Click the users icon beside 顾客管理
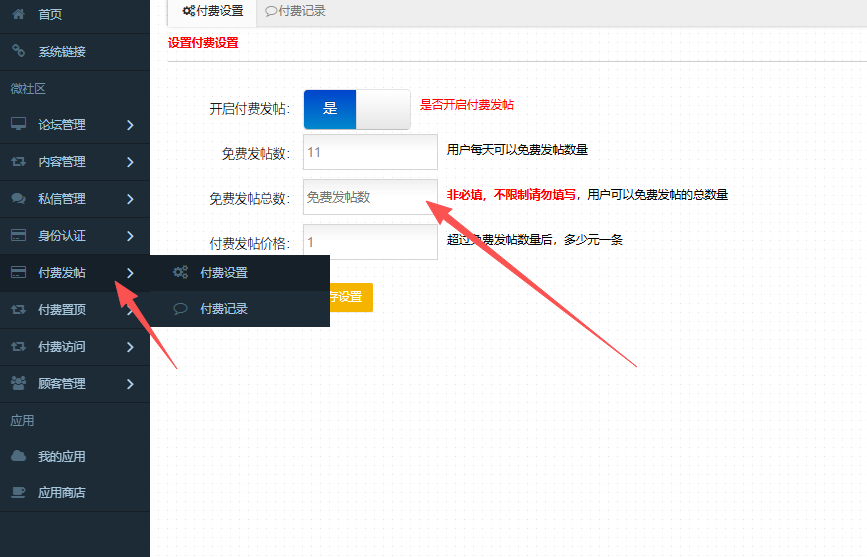 (x=18, y=383)
